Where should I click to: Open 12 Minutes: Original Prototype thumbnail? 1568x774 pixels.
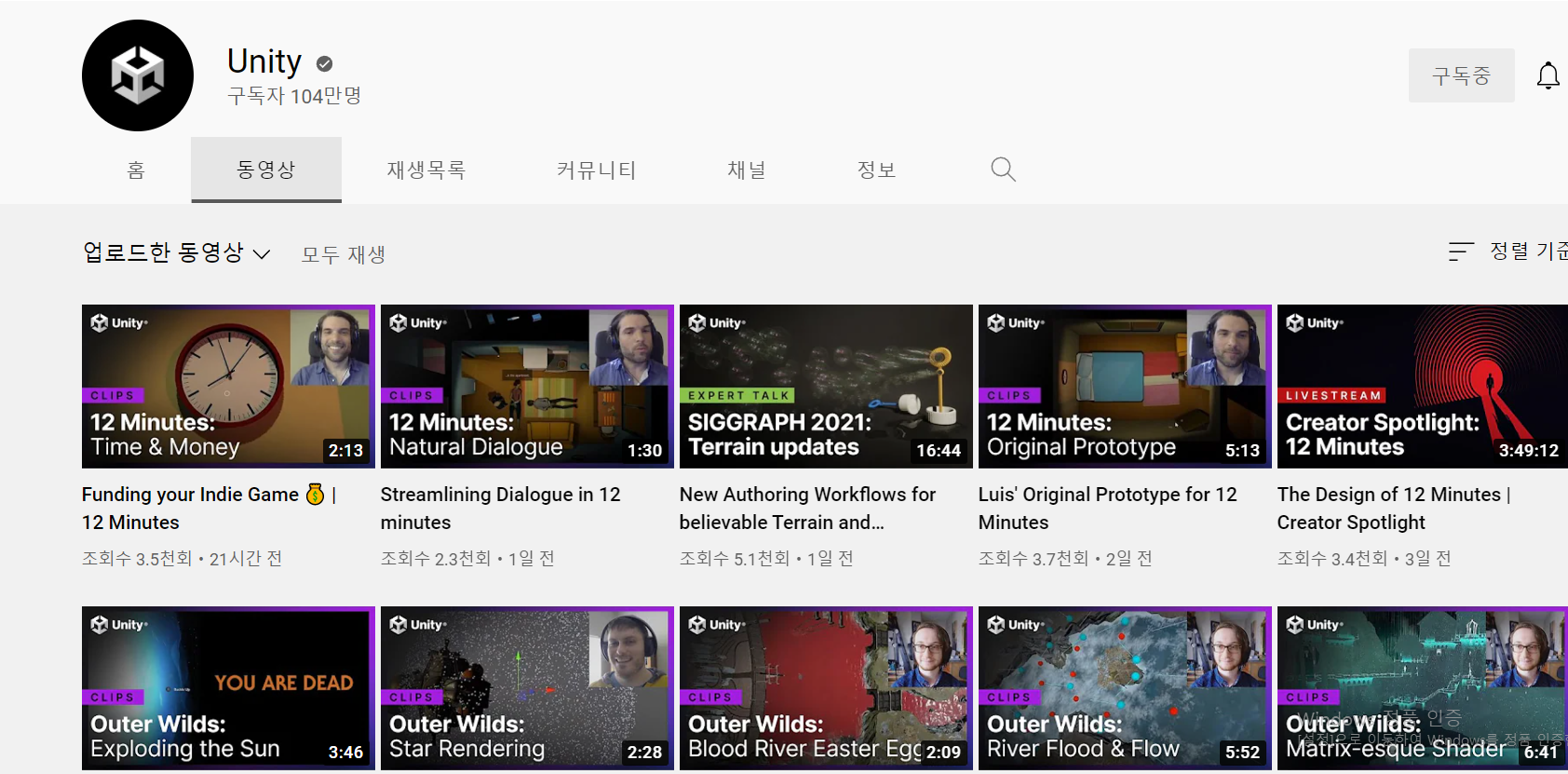coord(1125,387)
